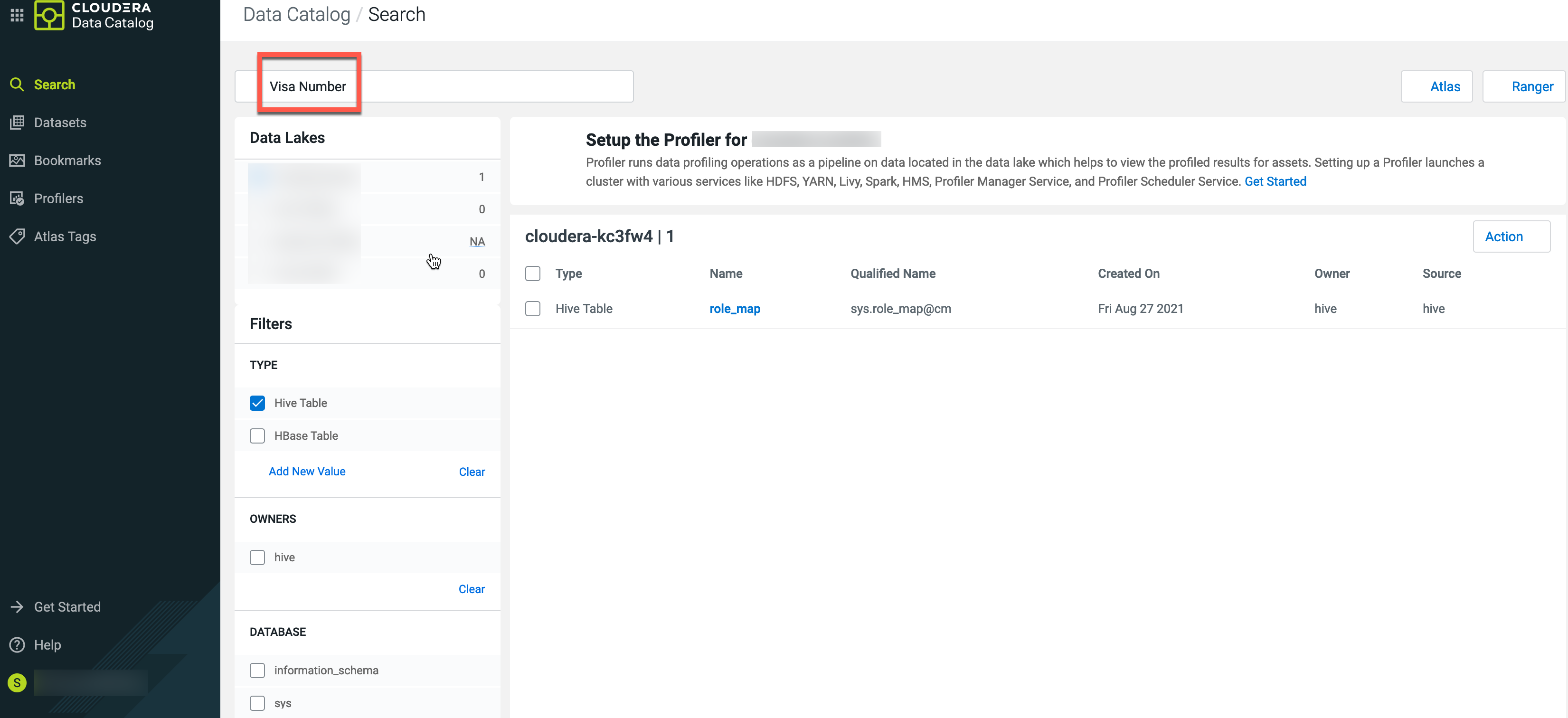This screenshot has width=1568, height=718.
Task: Uncheck the Hive Table type filter
Action: pos(257,403)
